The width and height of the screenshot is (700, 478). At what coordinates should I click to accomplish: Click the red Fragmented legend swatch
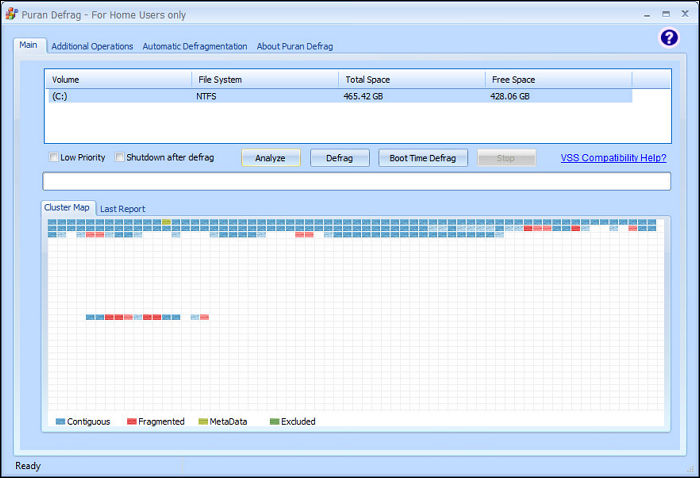point(131,421)
